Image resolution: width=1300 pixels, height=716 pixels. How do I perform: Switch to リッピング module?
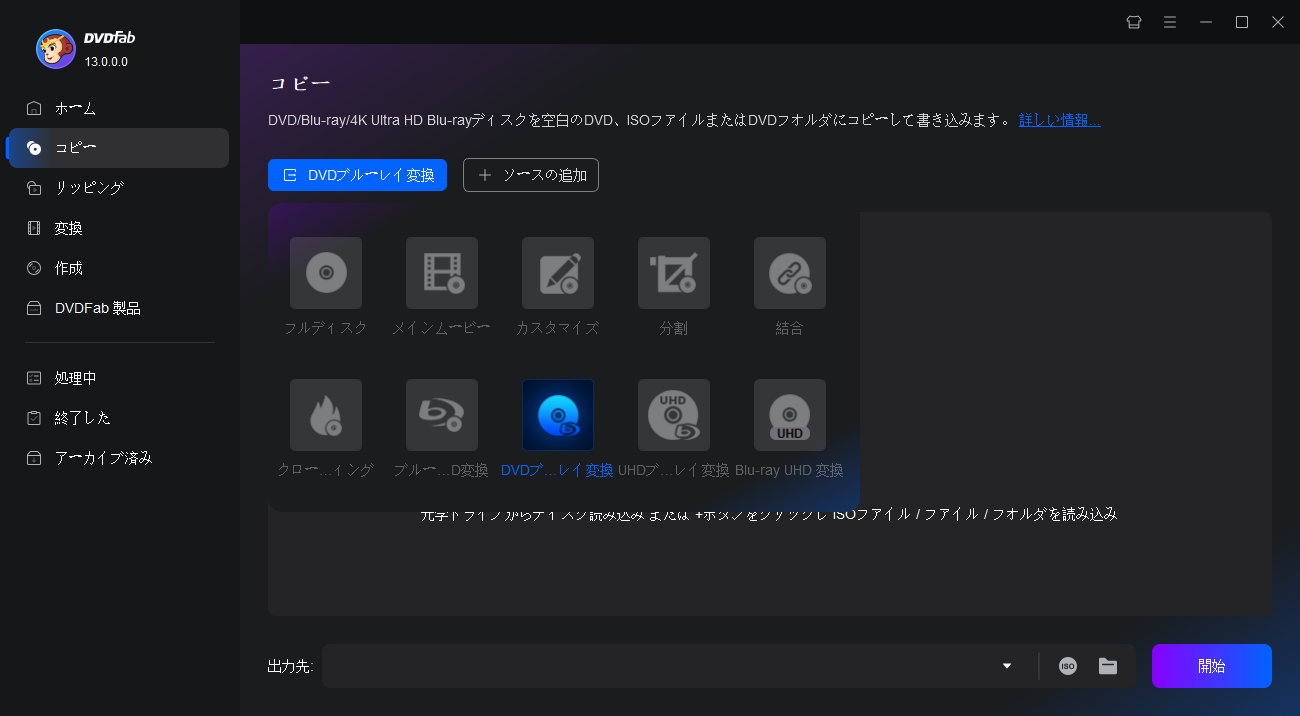[119, 188]
